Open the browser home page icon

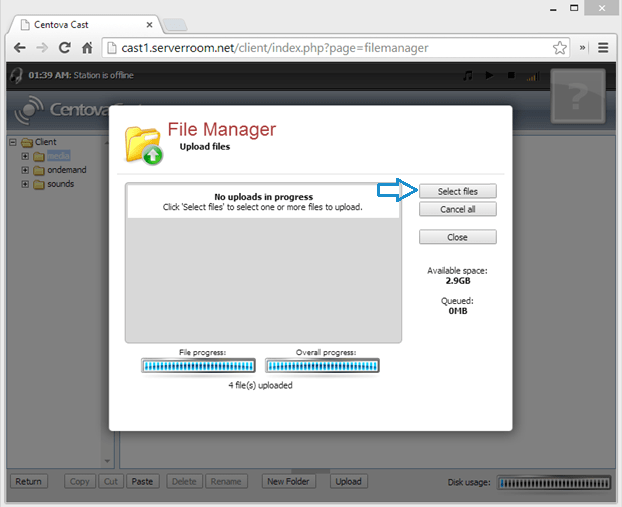coord(87,48)
